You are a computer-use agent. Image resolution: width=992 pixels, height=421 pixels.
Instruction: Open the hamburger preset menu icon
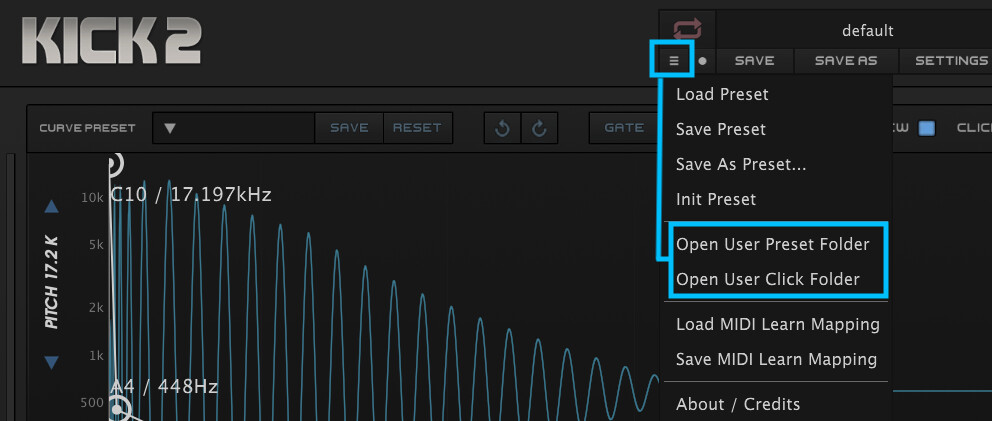tap(674, 61)
